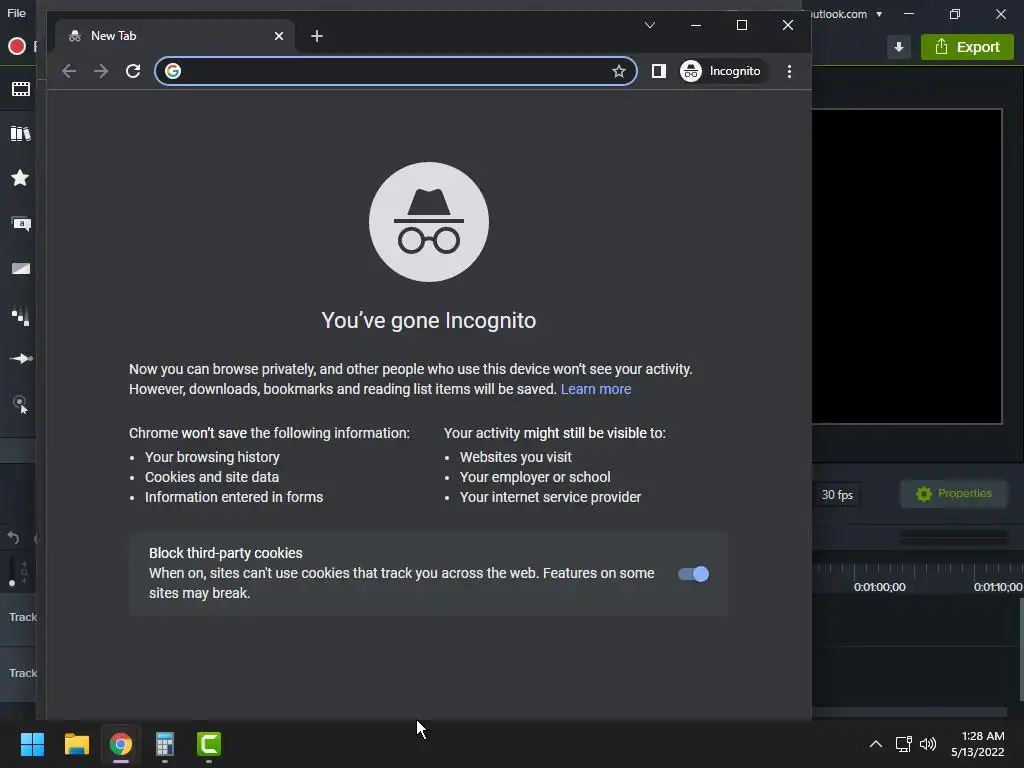The height and width of the screenshot is (768, 1024).
Task: Open Camtasia's Animations arrow icon
Action: pos(21,359)
